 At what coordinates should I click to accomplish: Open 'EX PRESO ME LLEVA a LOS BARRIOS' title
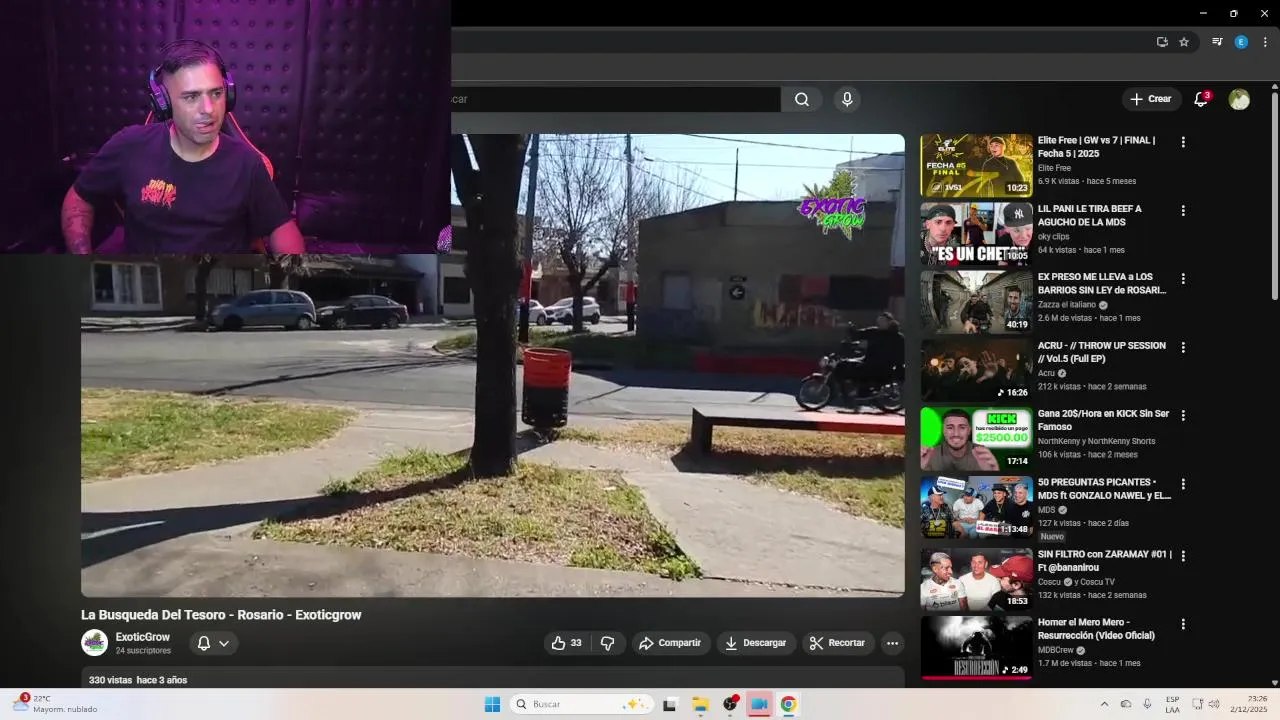point(1102,283)
